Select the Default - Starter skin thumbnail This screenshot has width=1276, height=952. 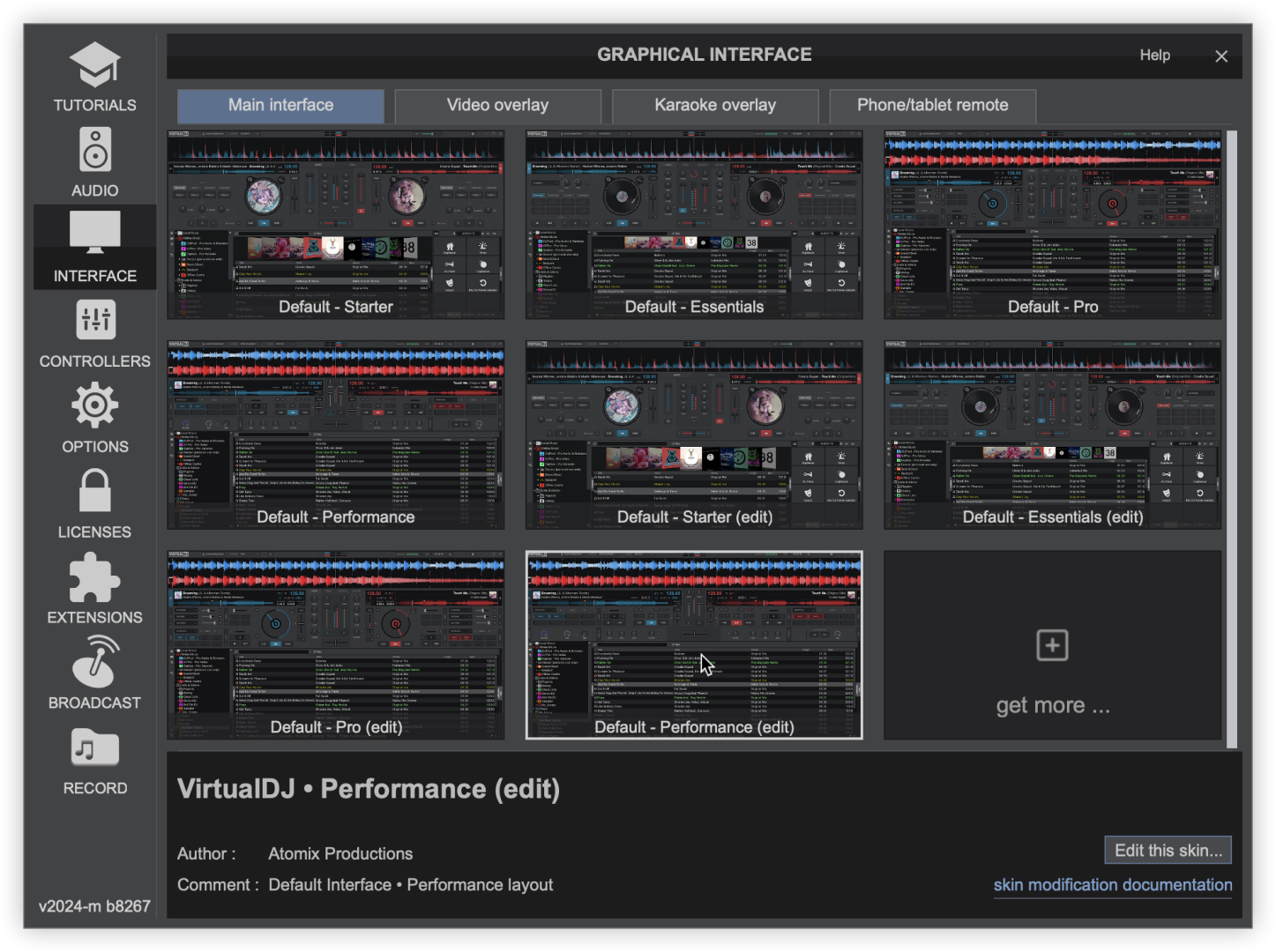[x=336, y=225]
